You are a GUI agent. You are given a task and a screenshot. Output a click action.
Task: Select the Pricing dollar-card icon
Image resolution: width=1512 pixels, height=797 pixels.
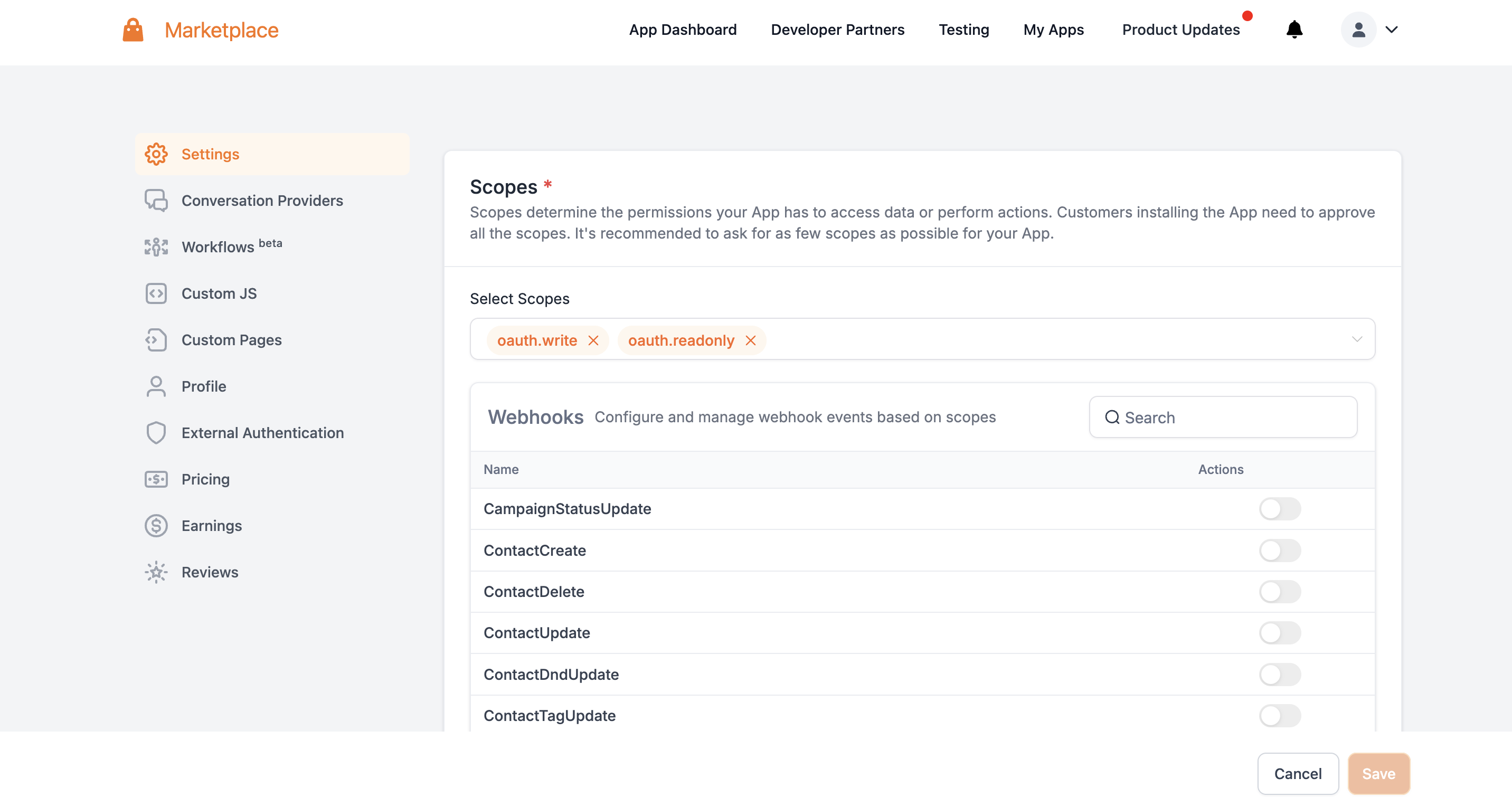pyautogui.click(x=156, y=479)
